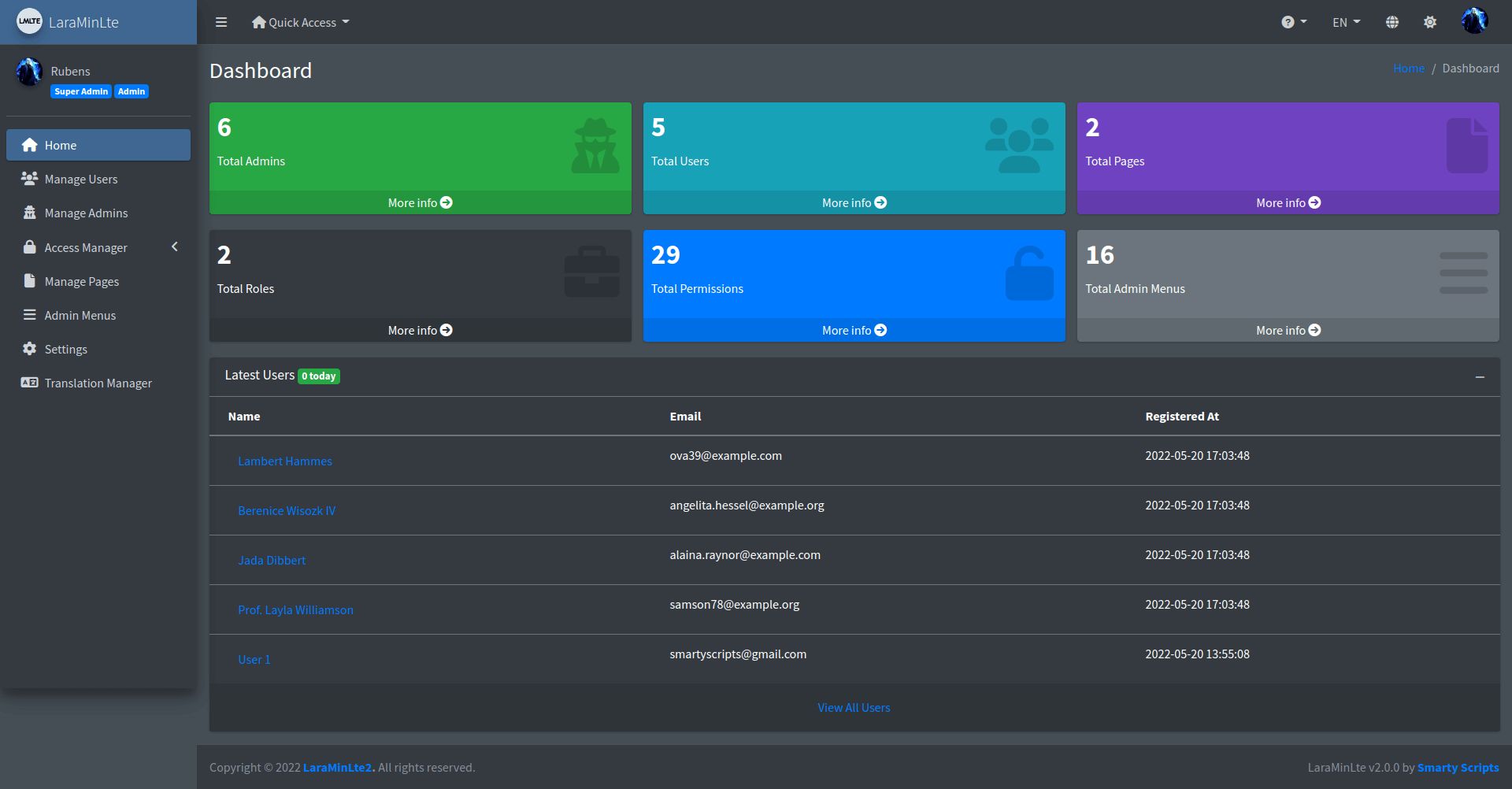Click the LaraMinLte logo icon

[29, 21]
